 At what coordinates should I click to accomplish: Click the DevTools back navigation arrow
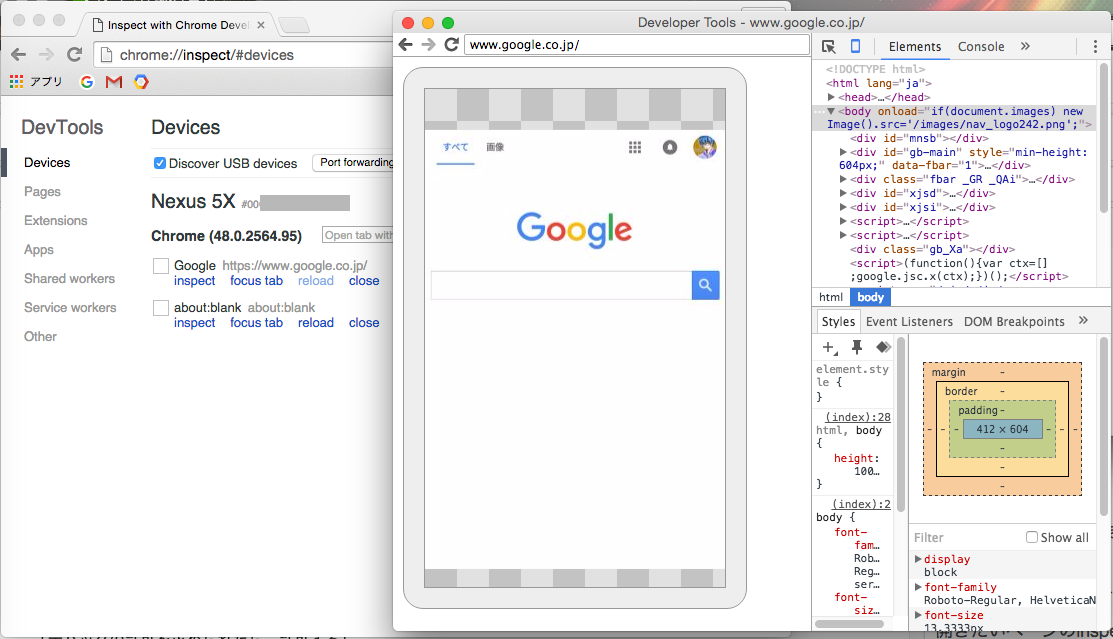[x=405, y=45]
